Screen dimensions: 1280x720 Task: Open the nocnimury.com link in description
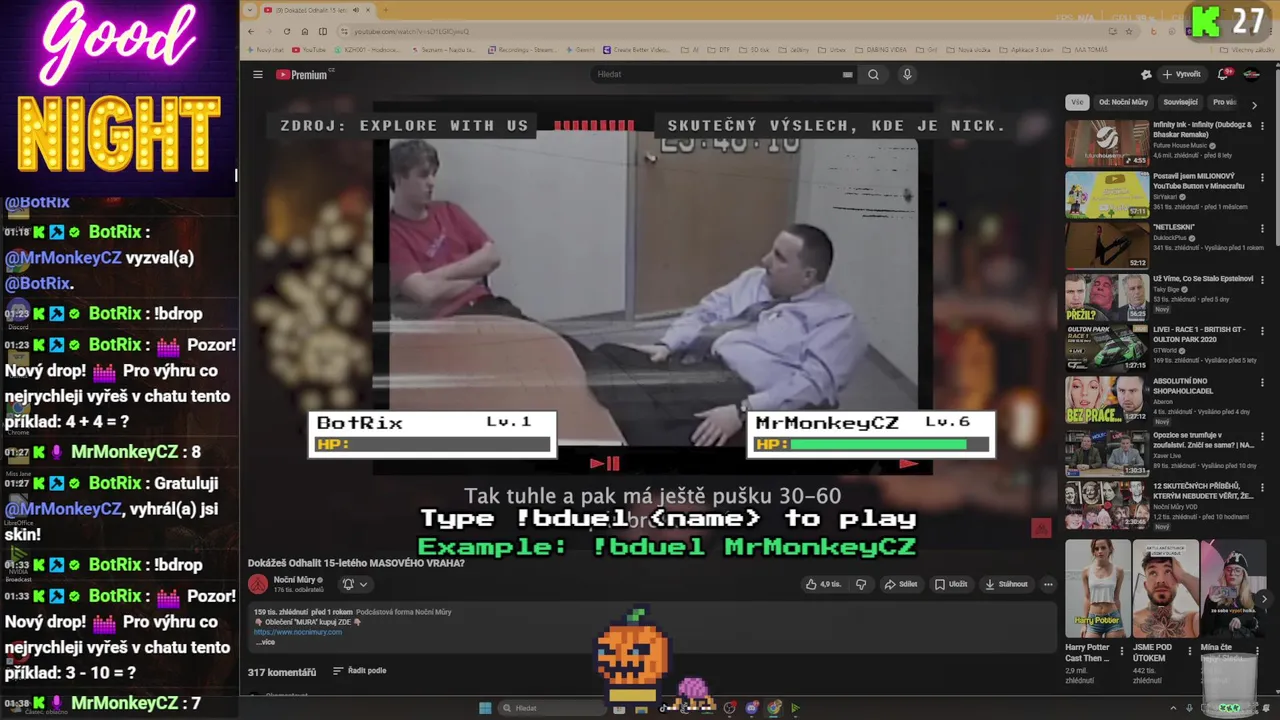297,632
